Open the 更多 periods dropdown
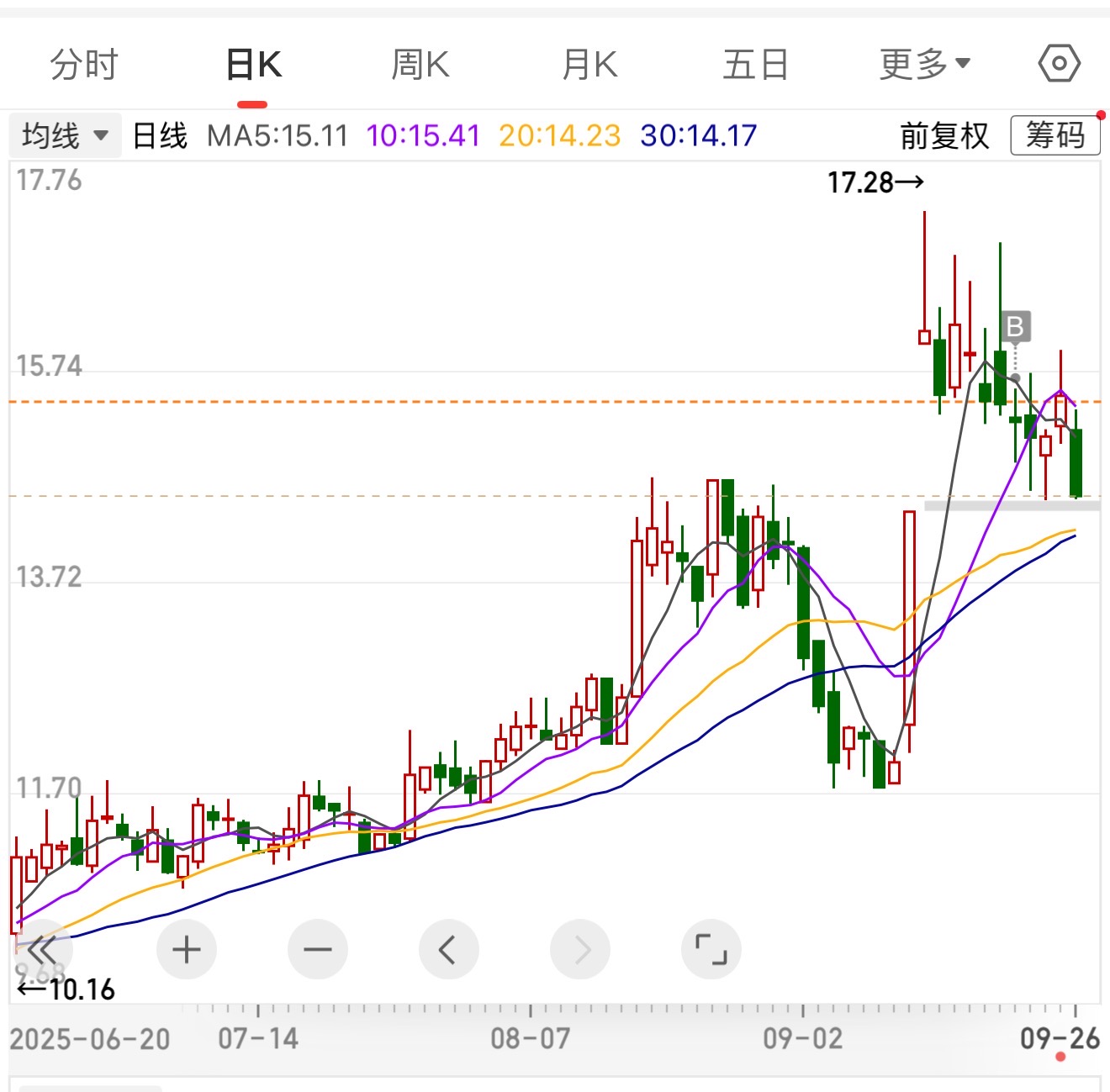The image size is (1110, 1092). pyautogui.click(x=924, y=64)
